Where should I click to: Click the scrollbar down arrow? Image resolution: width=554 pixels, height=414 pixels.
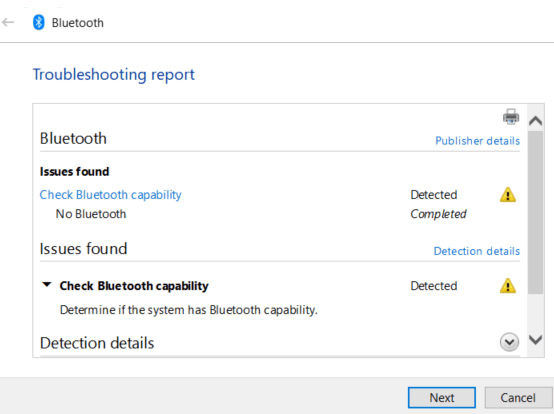click(x=536, y=340)
